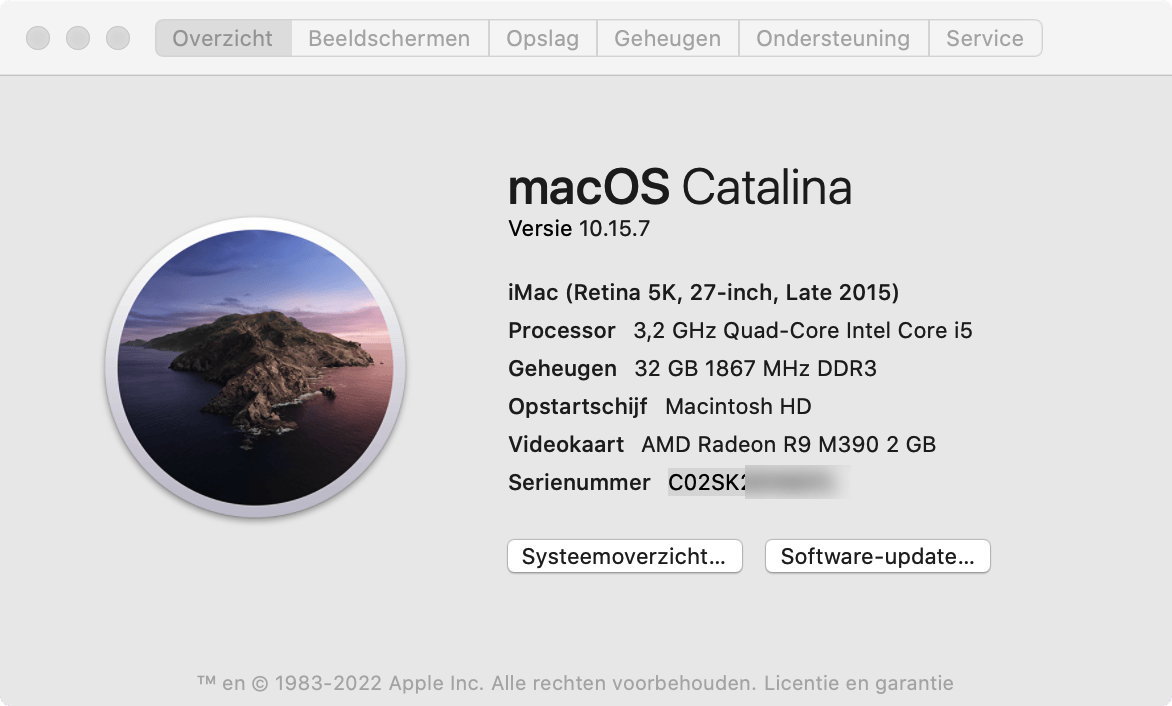
Task: Close the About This Mac window
Action: click(38, 39)
